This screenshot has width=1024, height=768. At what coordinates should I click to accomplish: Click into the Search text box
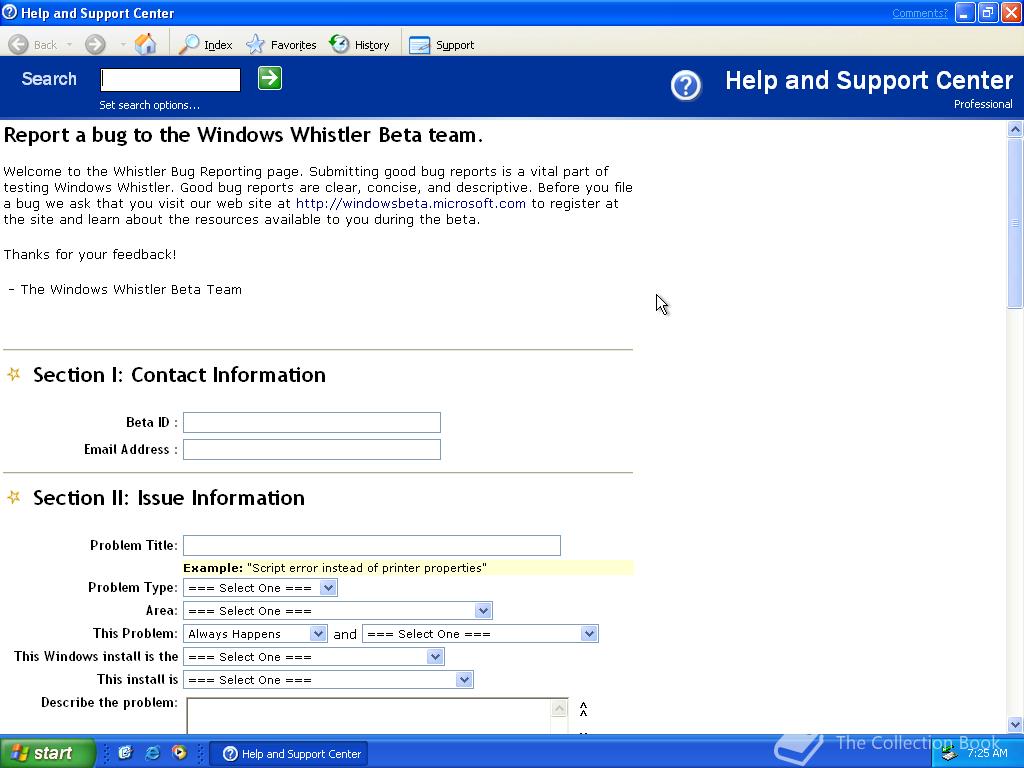pyautogui.click(x=170, y=80)
